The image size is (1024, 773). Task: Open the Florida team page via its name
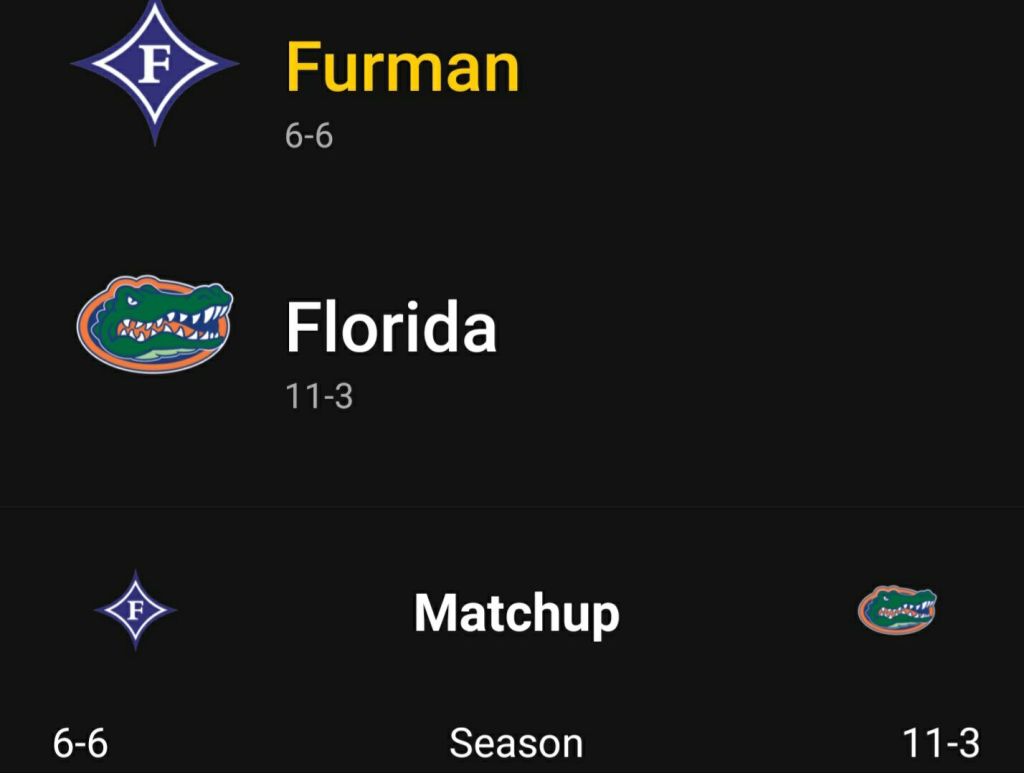pyautogui.click(x=391, y=328)
